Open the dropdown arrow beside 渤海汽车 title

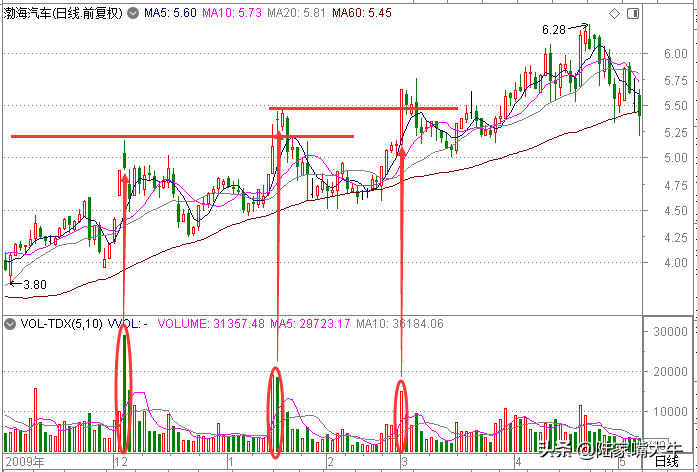coord(133,13)
